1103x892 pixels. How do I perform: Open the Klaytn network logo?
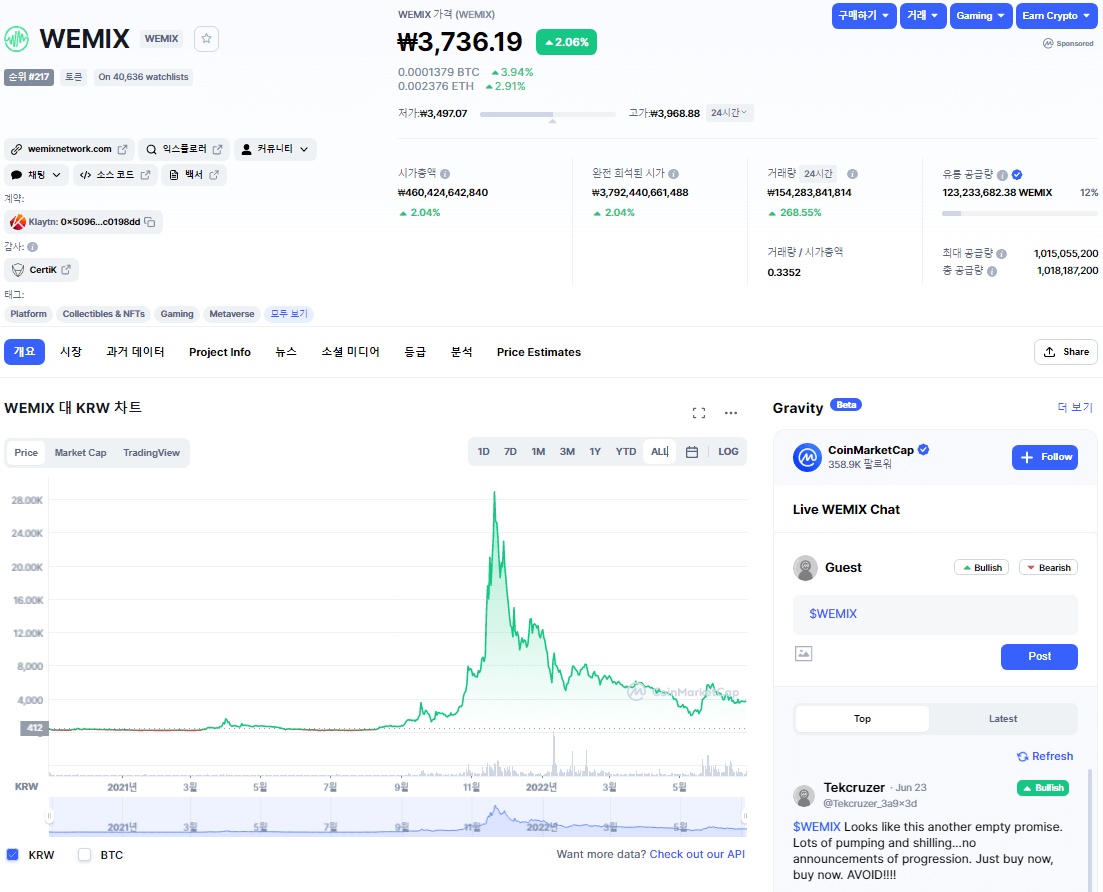pos(18,222)
